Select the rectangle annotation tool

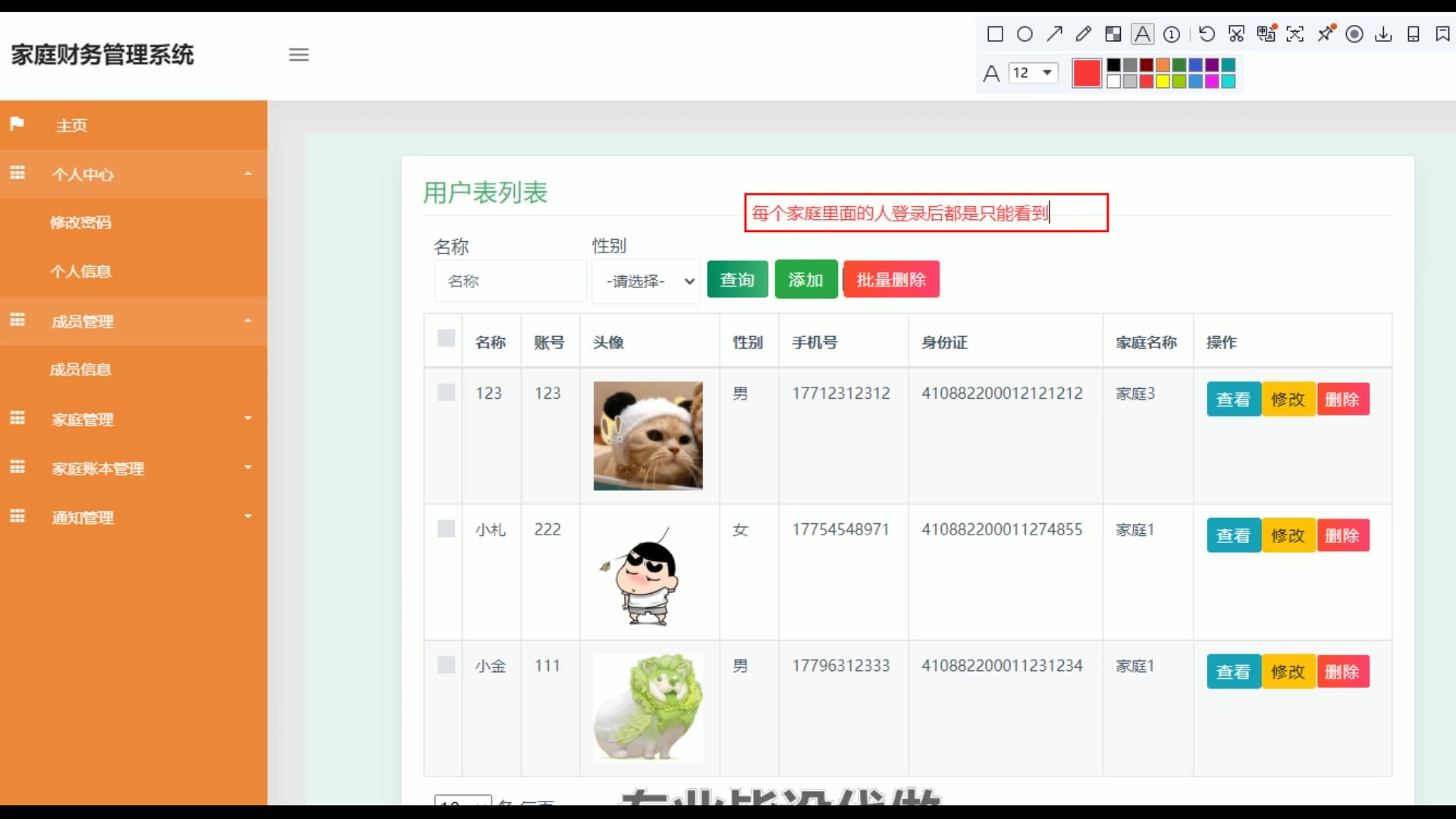[995, 34]
